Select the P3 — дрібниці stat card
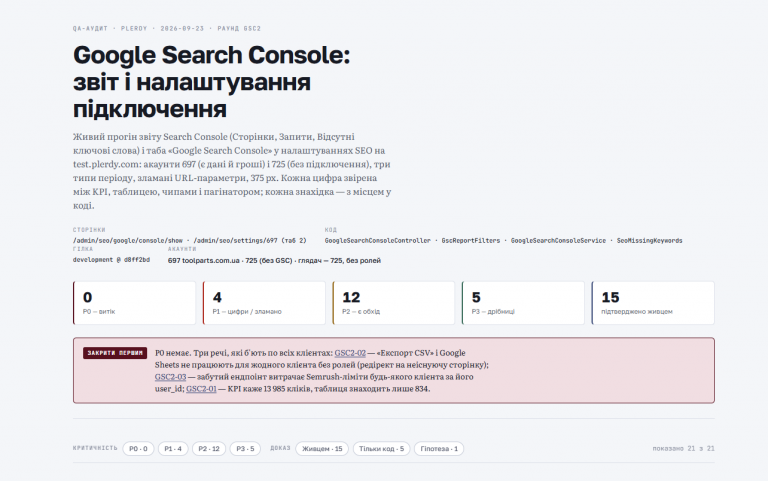The image size is (768, 481). pyautogui.click(x=523, y=303)
